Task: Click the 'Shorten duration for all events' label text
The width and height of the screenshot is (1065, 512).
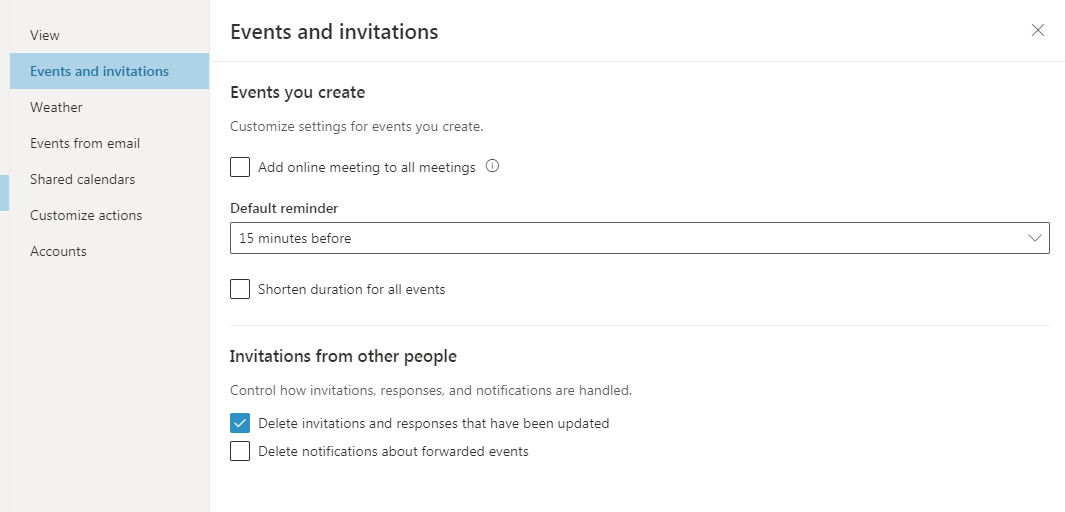Action: [x=351, y=289]
